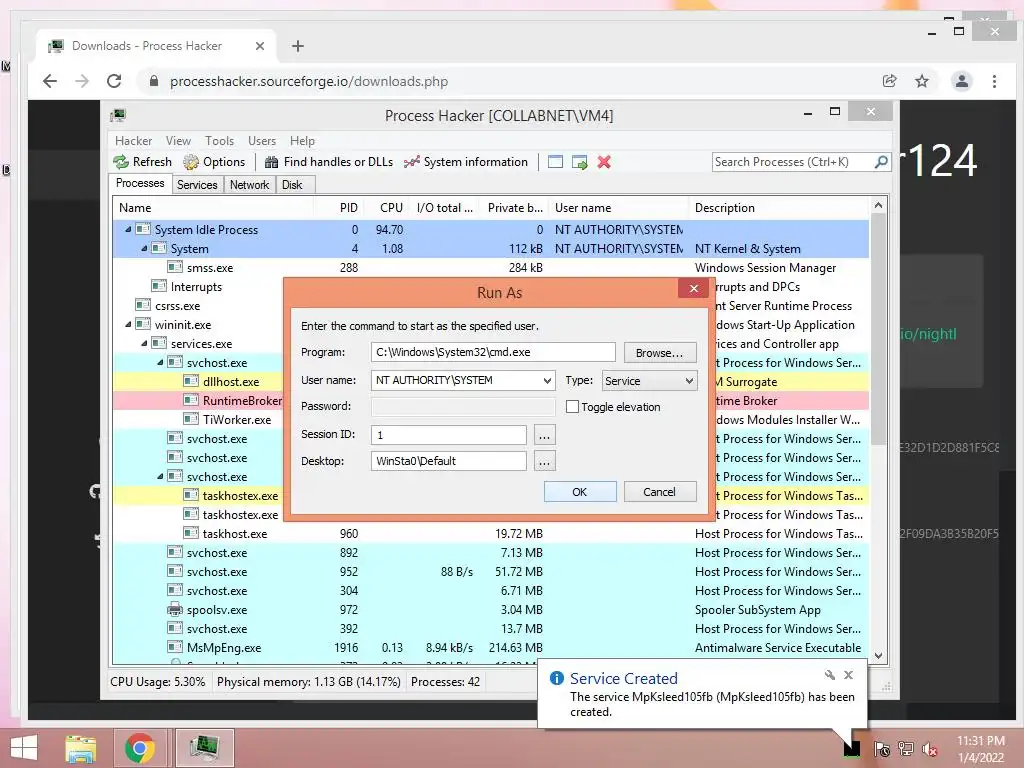
Task: Bookmark this page with the star icon
Action: tap(921, 81)
